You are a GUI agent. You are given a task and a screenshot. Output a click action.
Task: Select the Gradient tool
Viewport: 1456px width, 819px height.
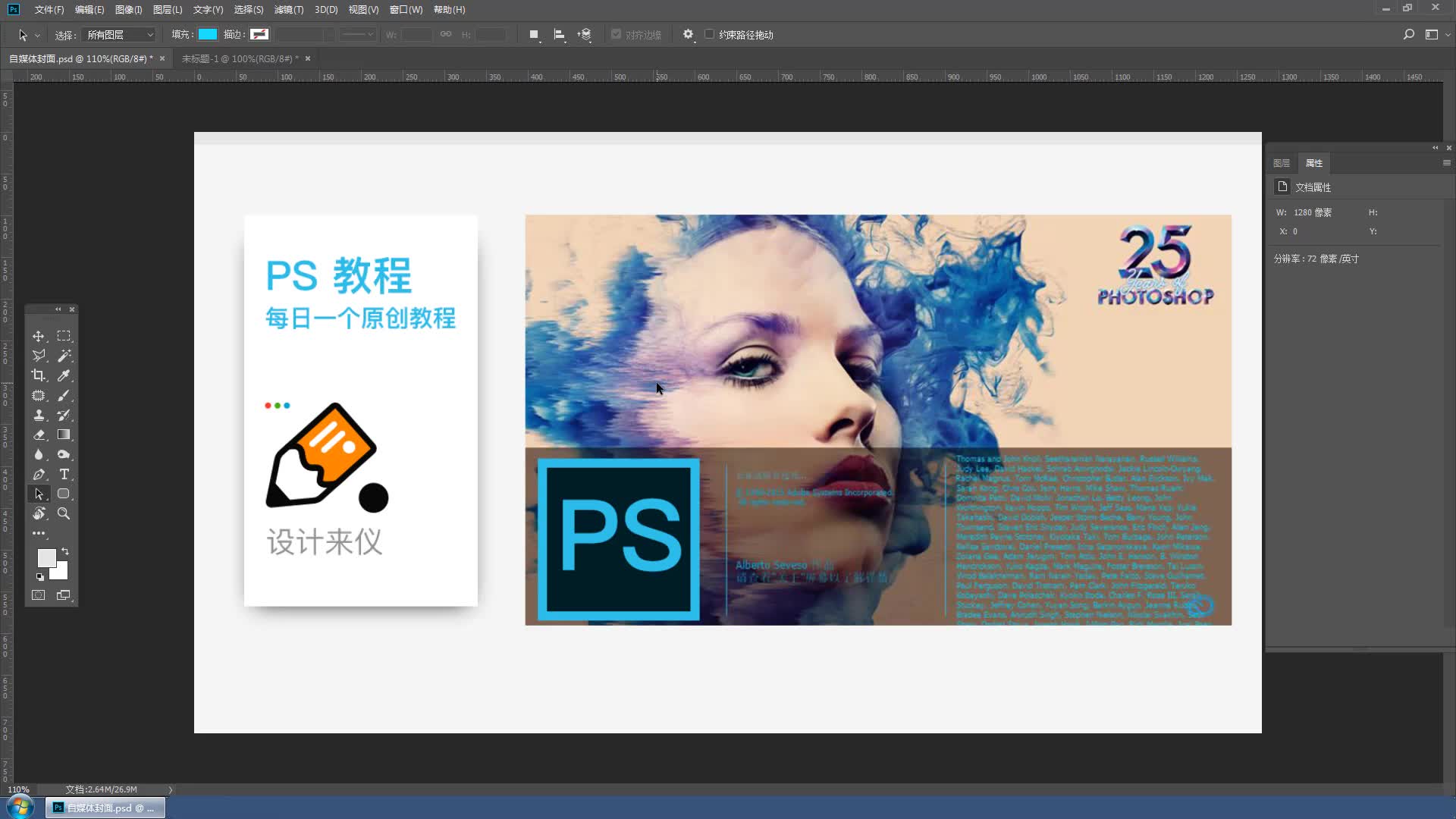tap(64, 435)
